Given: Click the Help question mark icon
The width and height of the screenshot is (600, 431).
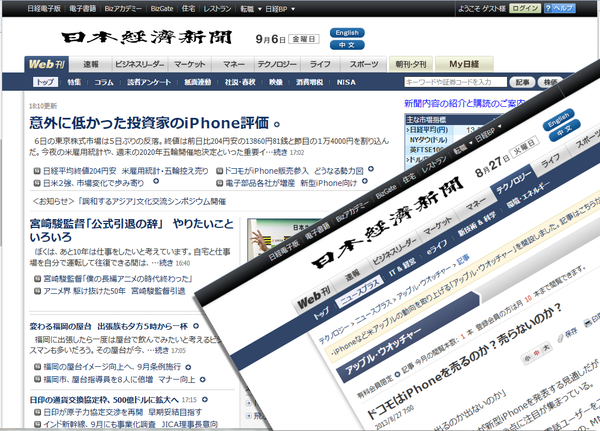Looking at the screenshot, I should click(548, 8).
